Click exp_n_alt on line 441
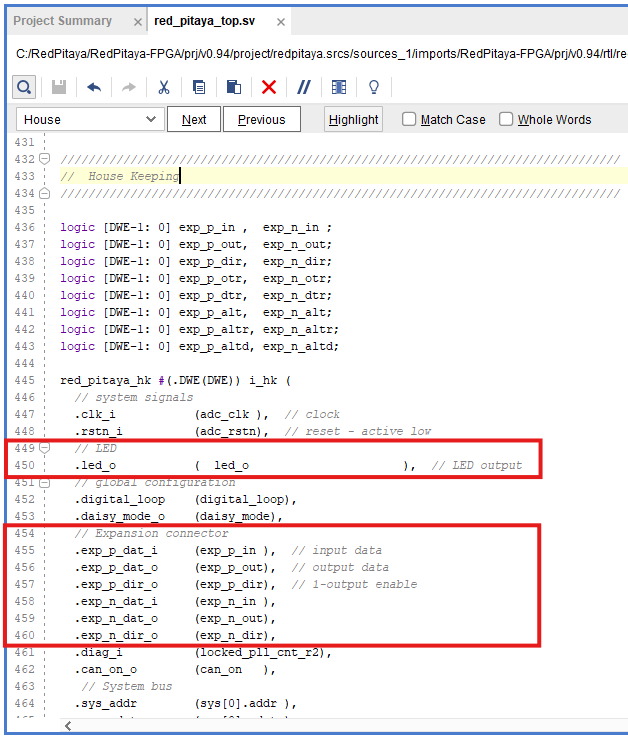The height and width of the screenshot is (741, 628). [295, 312]
